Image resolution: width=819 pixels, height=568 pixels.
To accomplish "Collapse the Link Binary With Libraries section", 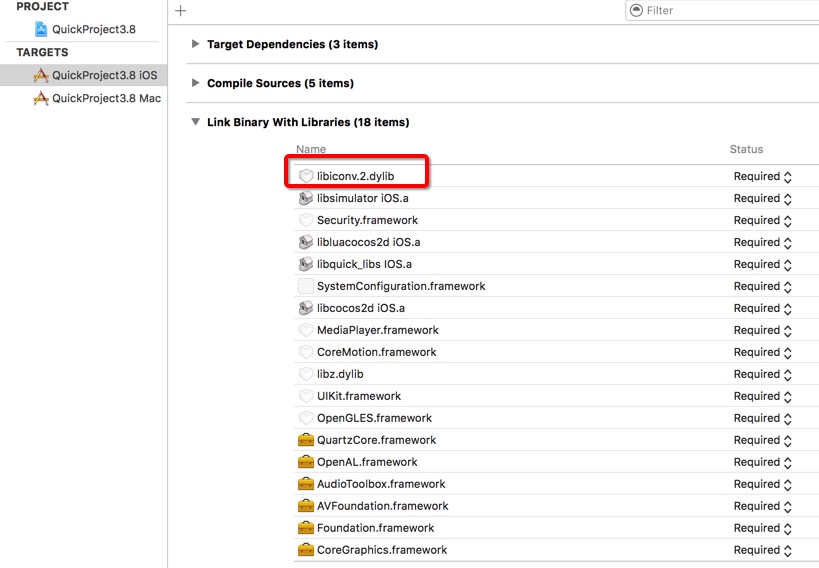I will tap(195, 122).
